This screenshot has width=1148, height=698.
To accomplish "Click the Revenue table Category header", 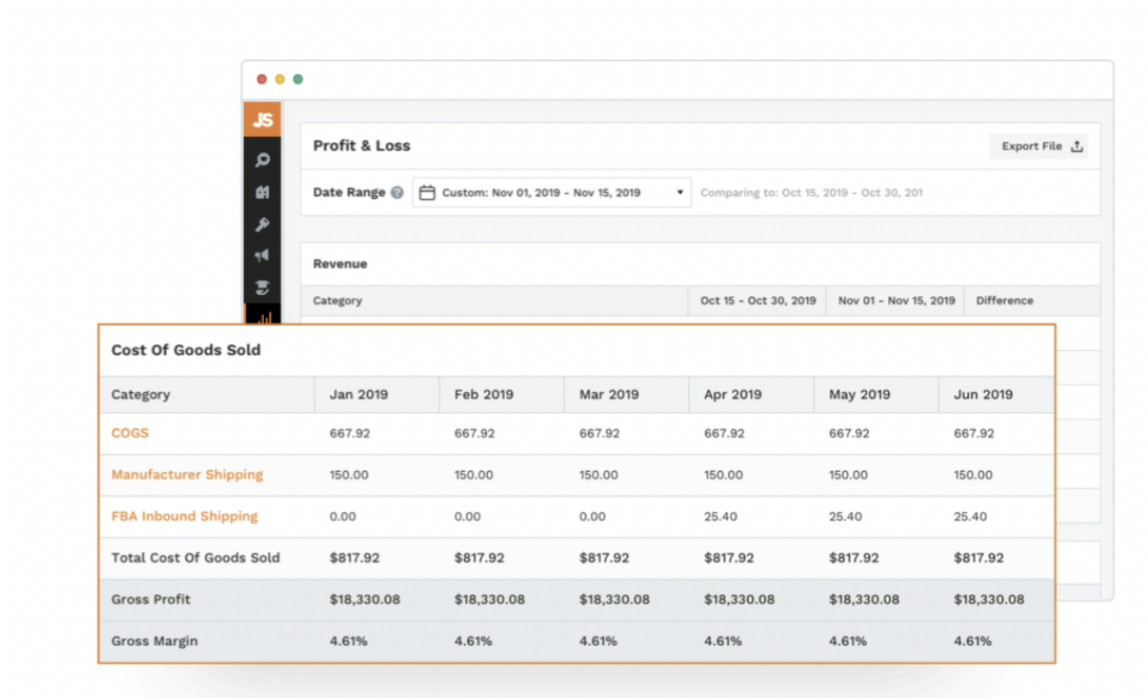I will (x=337, y=300).
